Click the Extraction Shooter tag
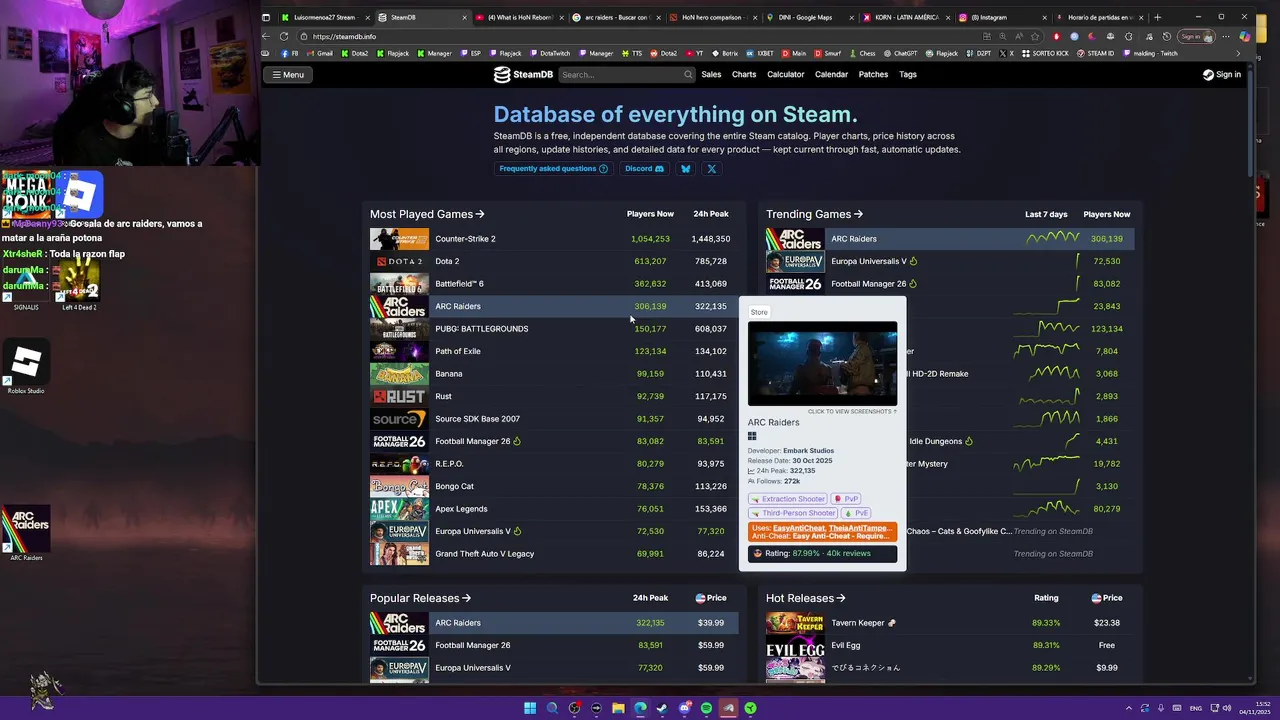This screenshot has width=1280, height=720. click(x=788, y=499)
